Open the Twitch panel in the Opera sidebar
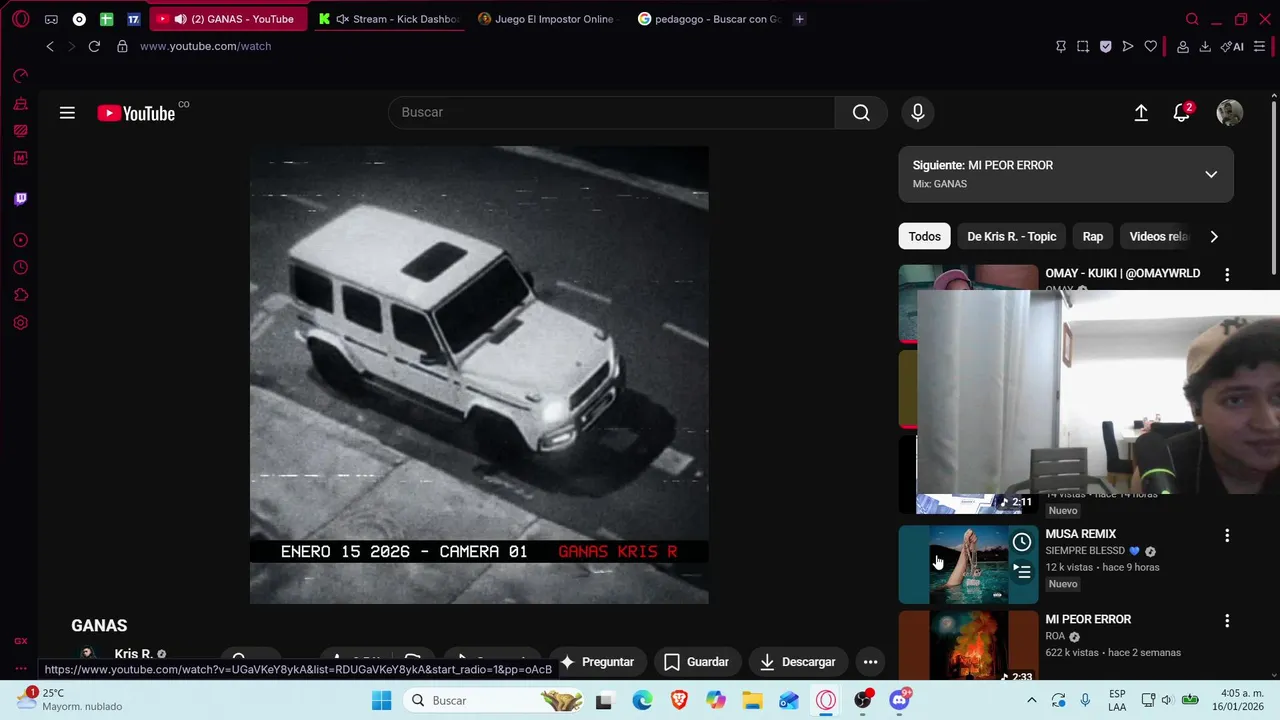The width and height of the screenshot is (1280, 720). pos(20,199)
